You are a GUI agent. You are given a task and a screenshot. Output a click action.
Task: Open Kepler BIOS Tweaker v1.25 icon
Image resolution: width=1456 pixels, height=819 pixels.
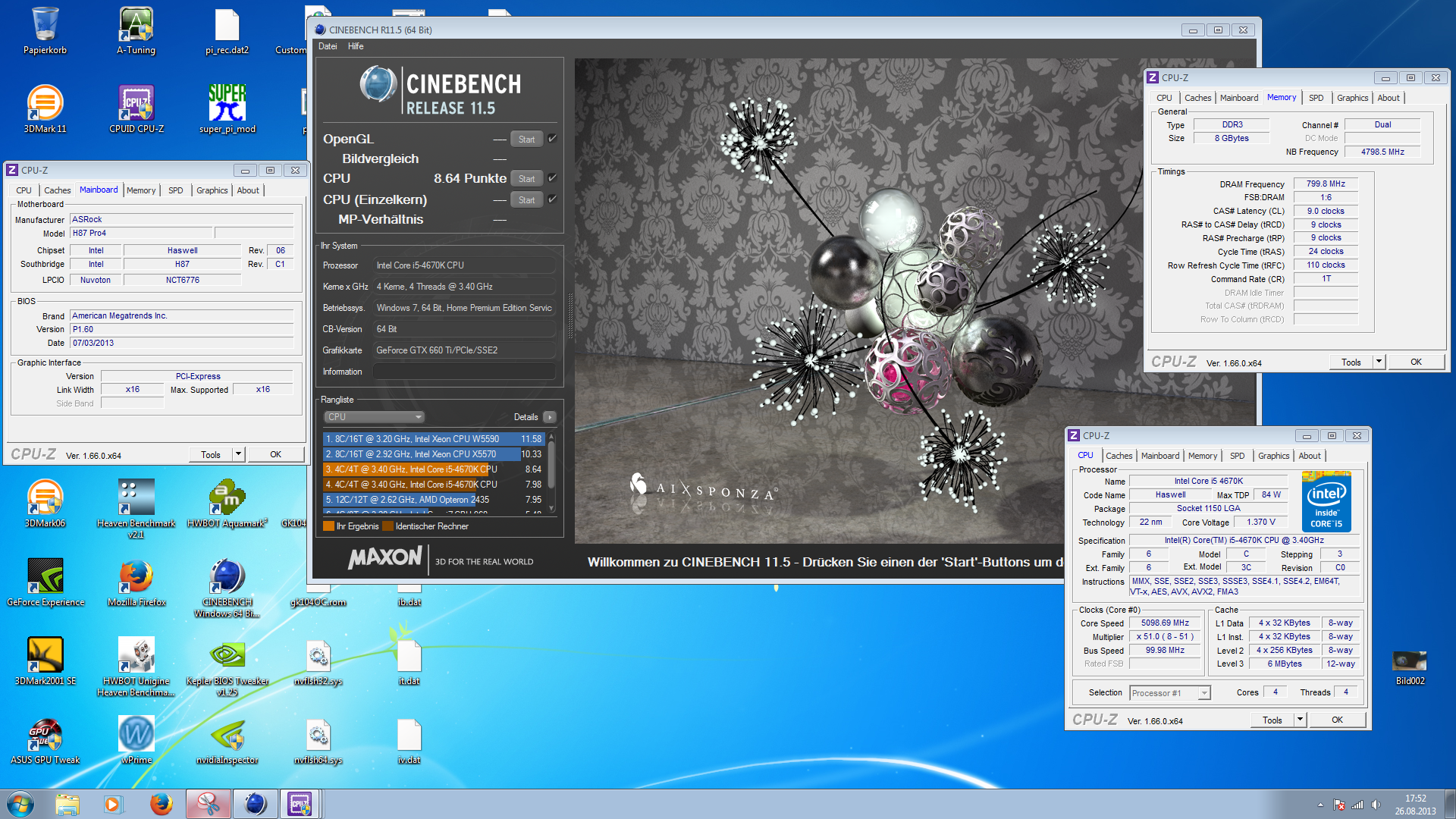[x=227, y=667]
